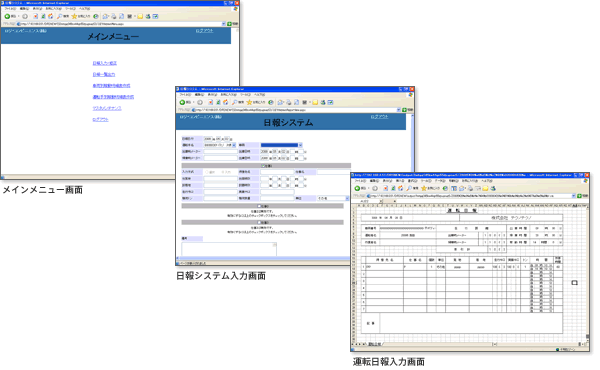Open 運転手名 dropdown in 日報システム form
Image resolution: width=600 pixels, height=370 pixels.
(x=234, y=145)
